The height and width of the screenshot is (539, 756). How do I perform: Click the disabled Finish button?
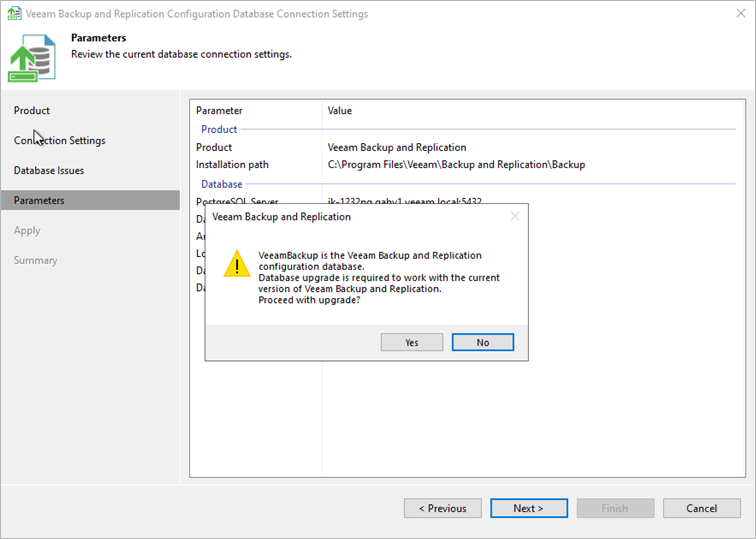(x=615, y=508)
